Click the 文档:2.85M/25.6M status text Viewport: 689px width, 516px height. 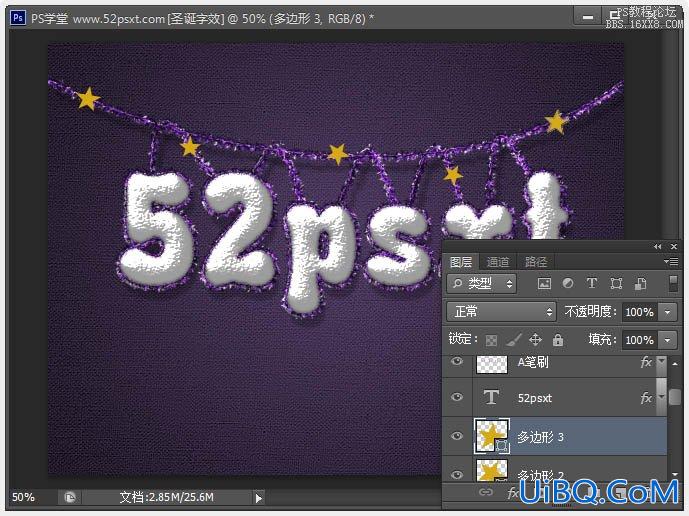coord(167,497)
